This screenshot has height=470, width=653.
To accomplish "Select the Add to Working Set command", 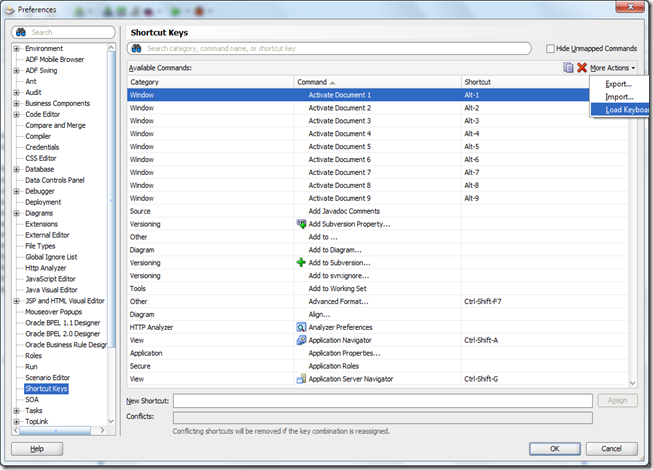I will (337, 288).
